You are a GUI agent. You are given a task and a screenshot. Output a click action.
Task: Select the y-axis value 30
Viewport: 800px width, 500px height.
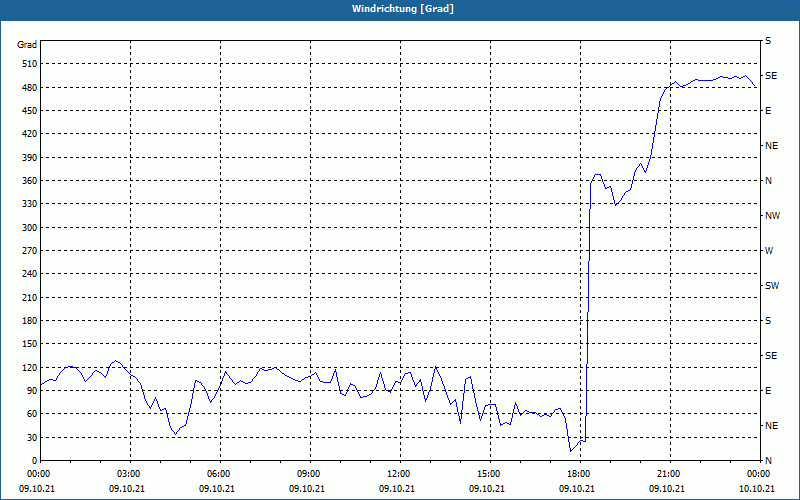(x=32, y=437)
